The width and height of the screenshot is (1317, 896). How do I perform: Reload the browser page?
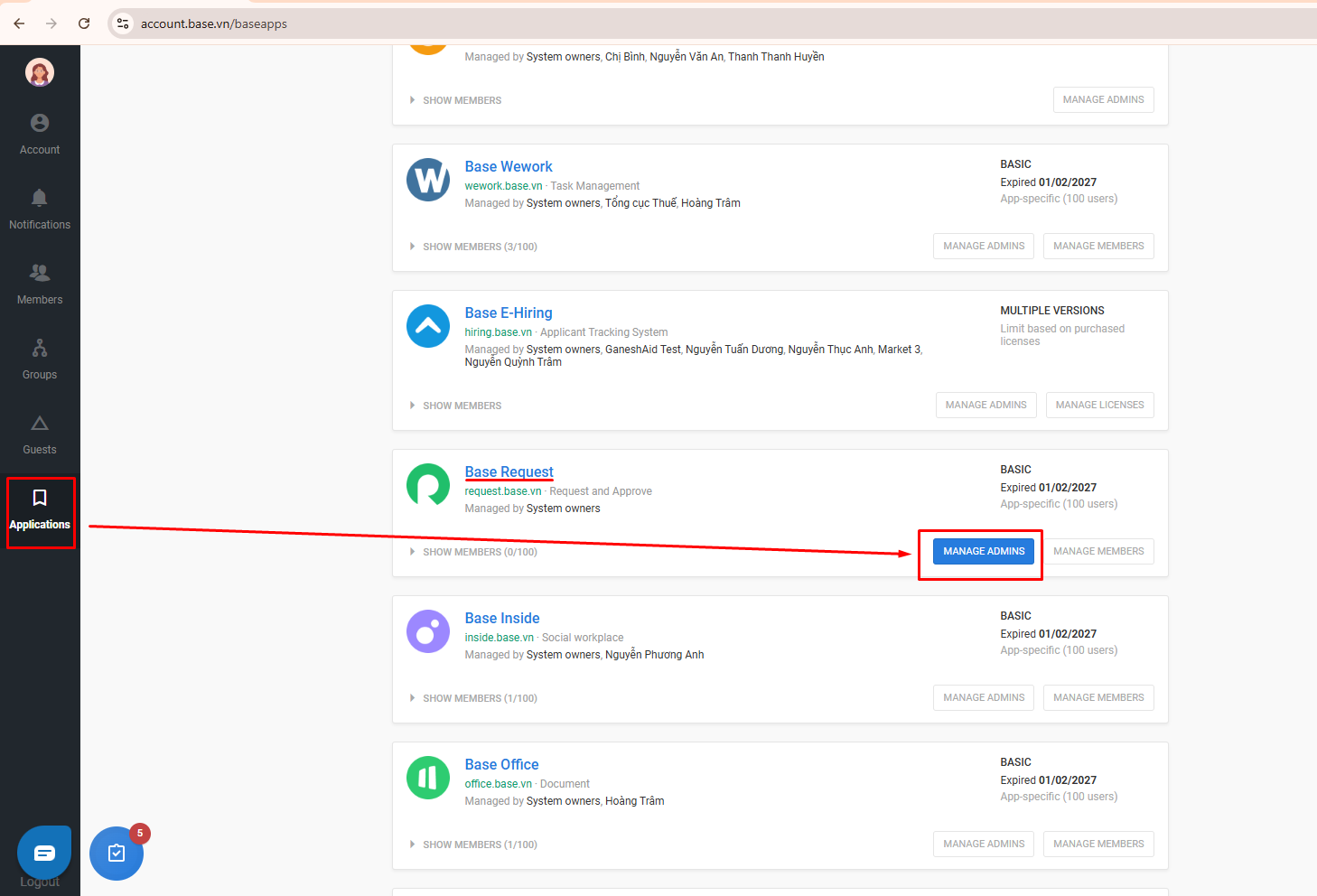[84, 23]
